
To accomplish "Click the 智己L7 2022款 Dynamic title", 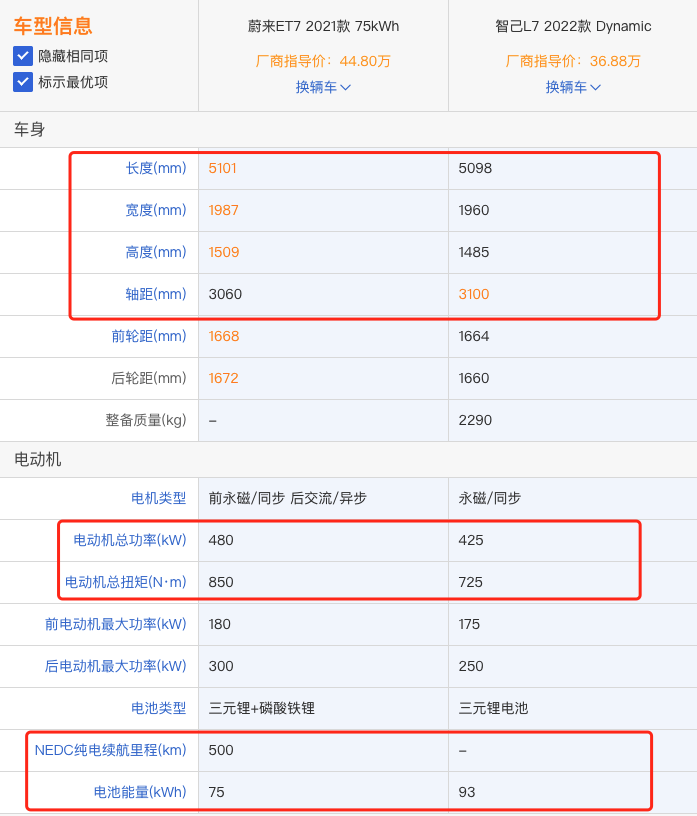I will 573,26.
